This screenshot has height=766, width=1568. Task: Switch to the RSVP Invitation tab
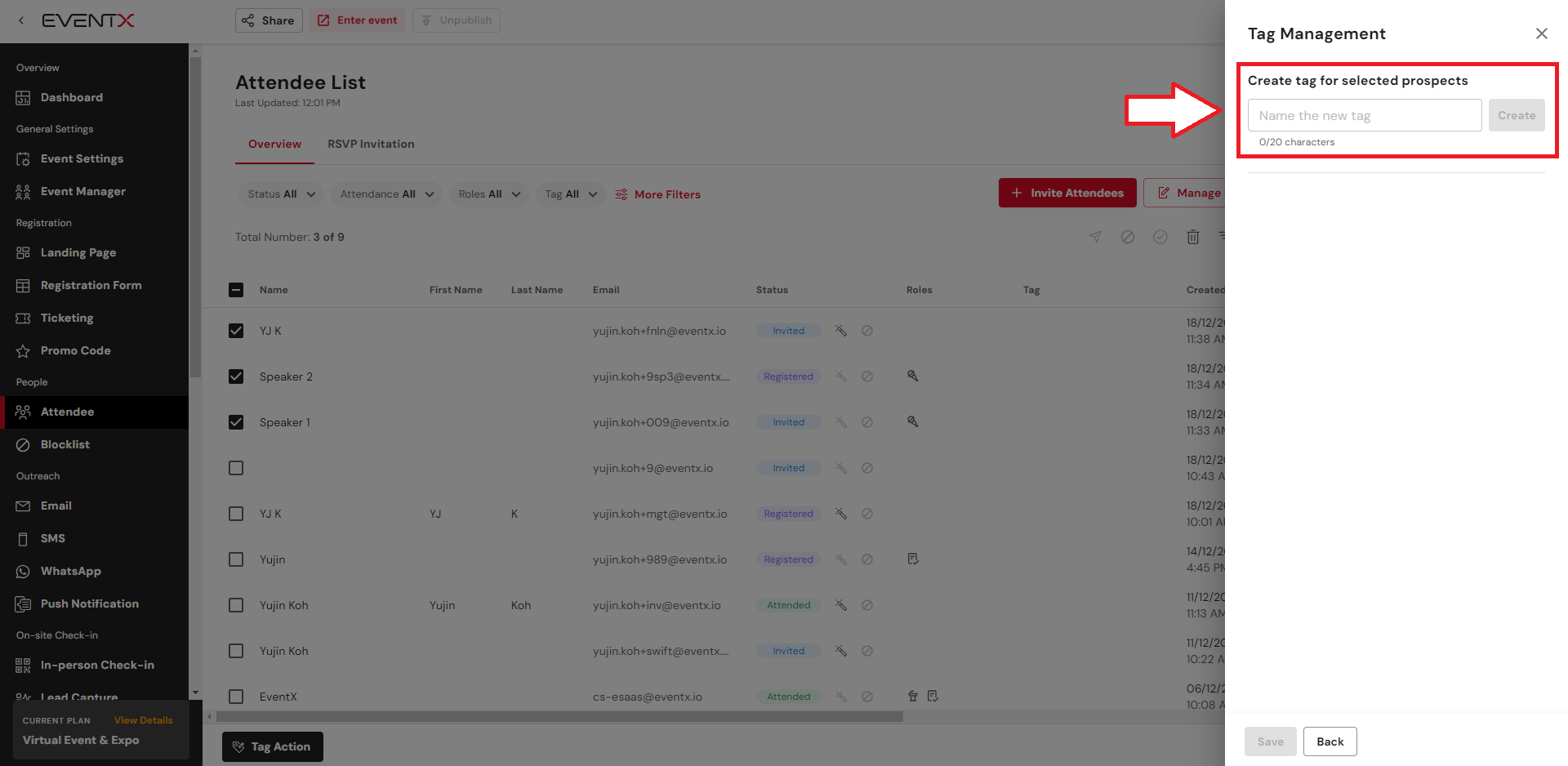pos(371,144)
